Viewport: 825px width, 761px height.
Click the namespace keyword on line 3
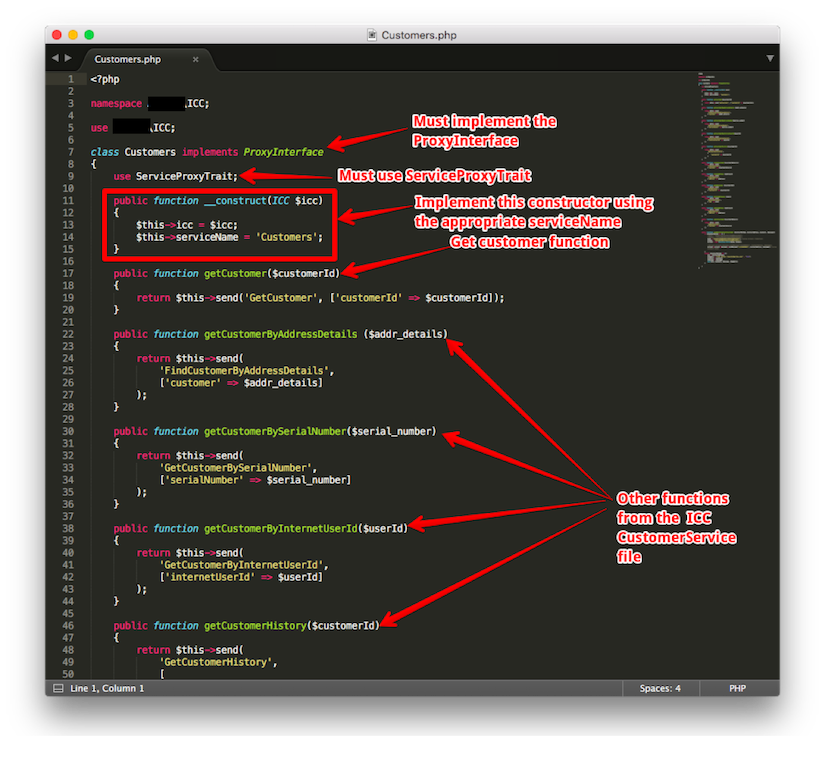pos(116,104)
